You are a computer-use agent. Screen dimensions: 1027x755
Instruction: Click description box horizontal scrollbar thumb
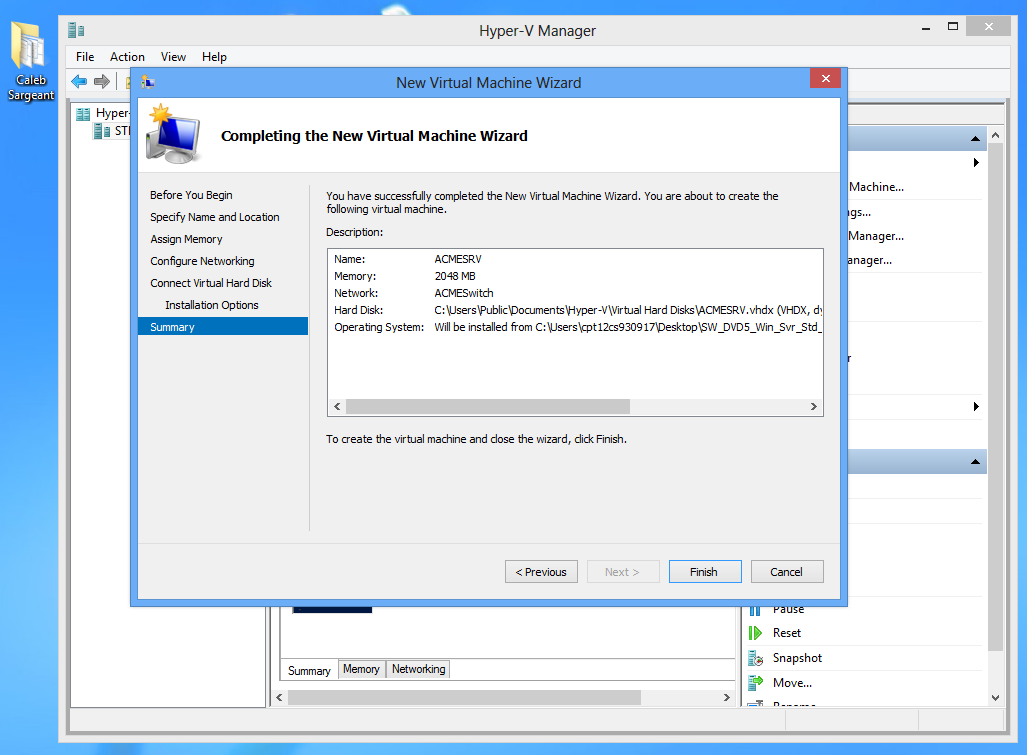[x=488, y=407]
